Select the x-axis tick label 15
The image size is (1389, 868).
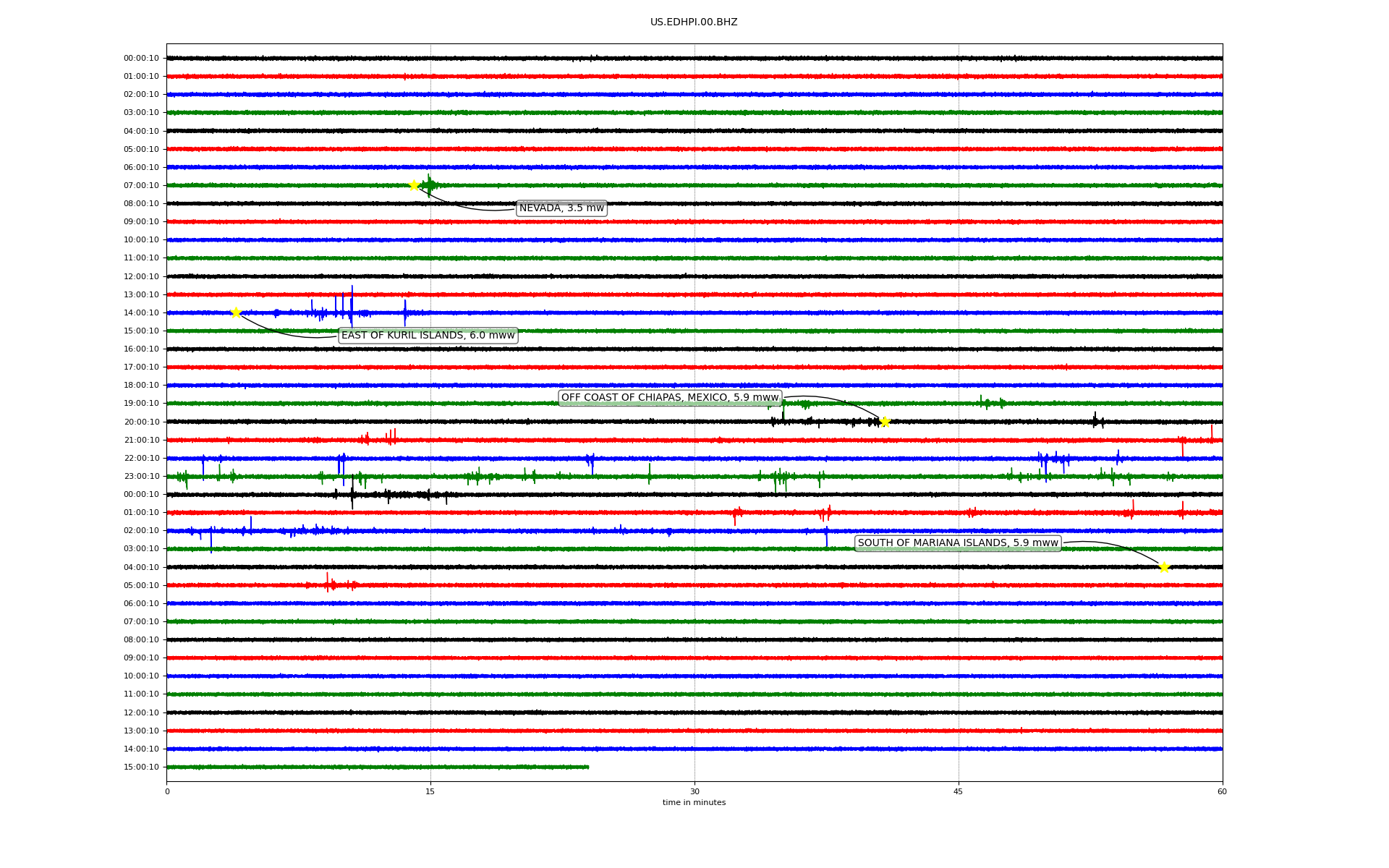430,791
